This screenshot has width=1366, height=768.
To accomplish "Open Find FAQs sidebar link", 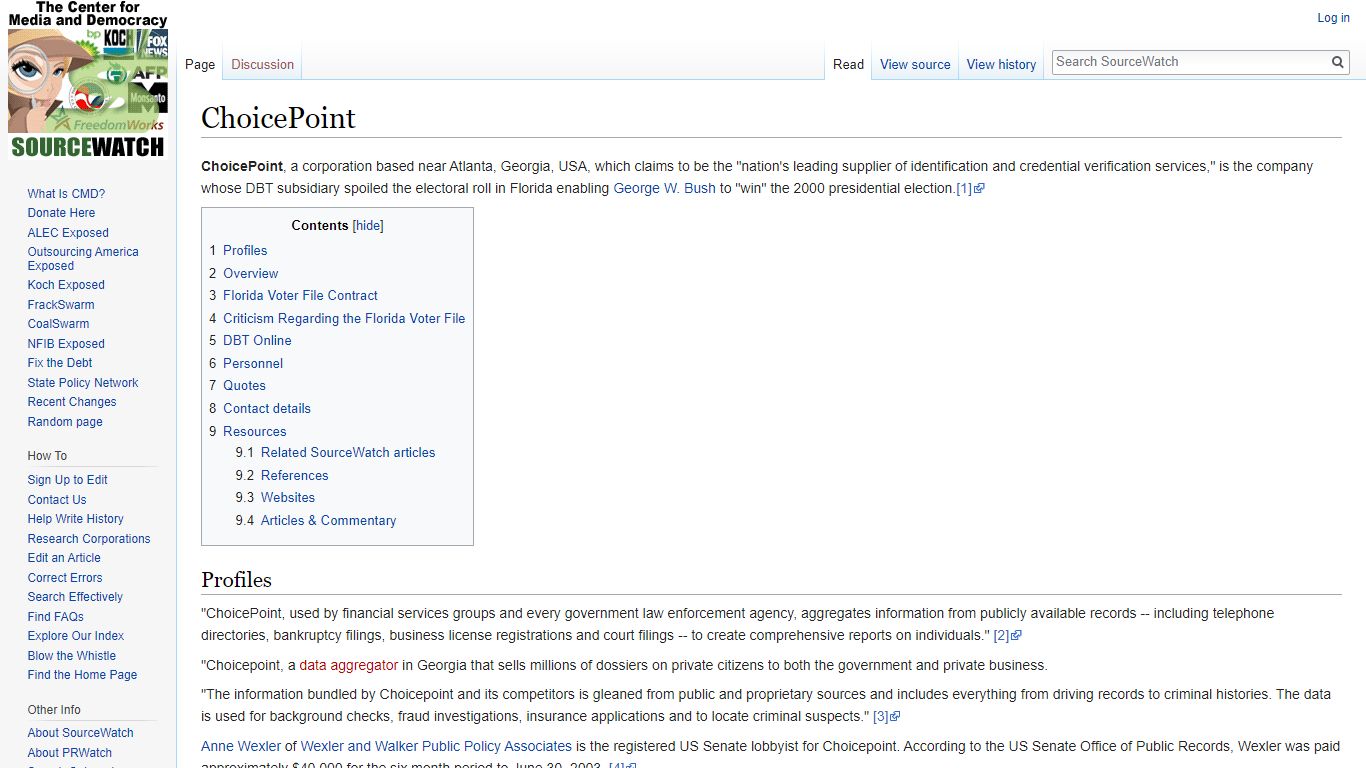I will [56, 617].
